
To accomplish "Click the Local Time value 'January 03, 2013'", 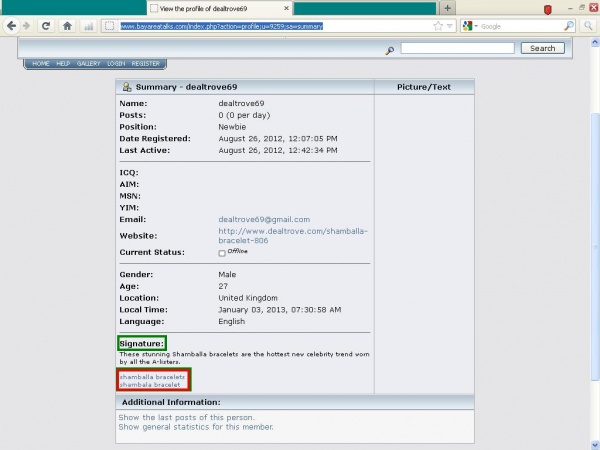I will click(x=253, y=310).
